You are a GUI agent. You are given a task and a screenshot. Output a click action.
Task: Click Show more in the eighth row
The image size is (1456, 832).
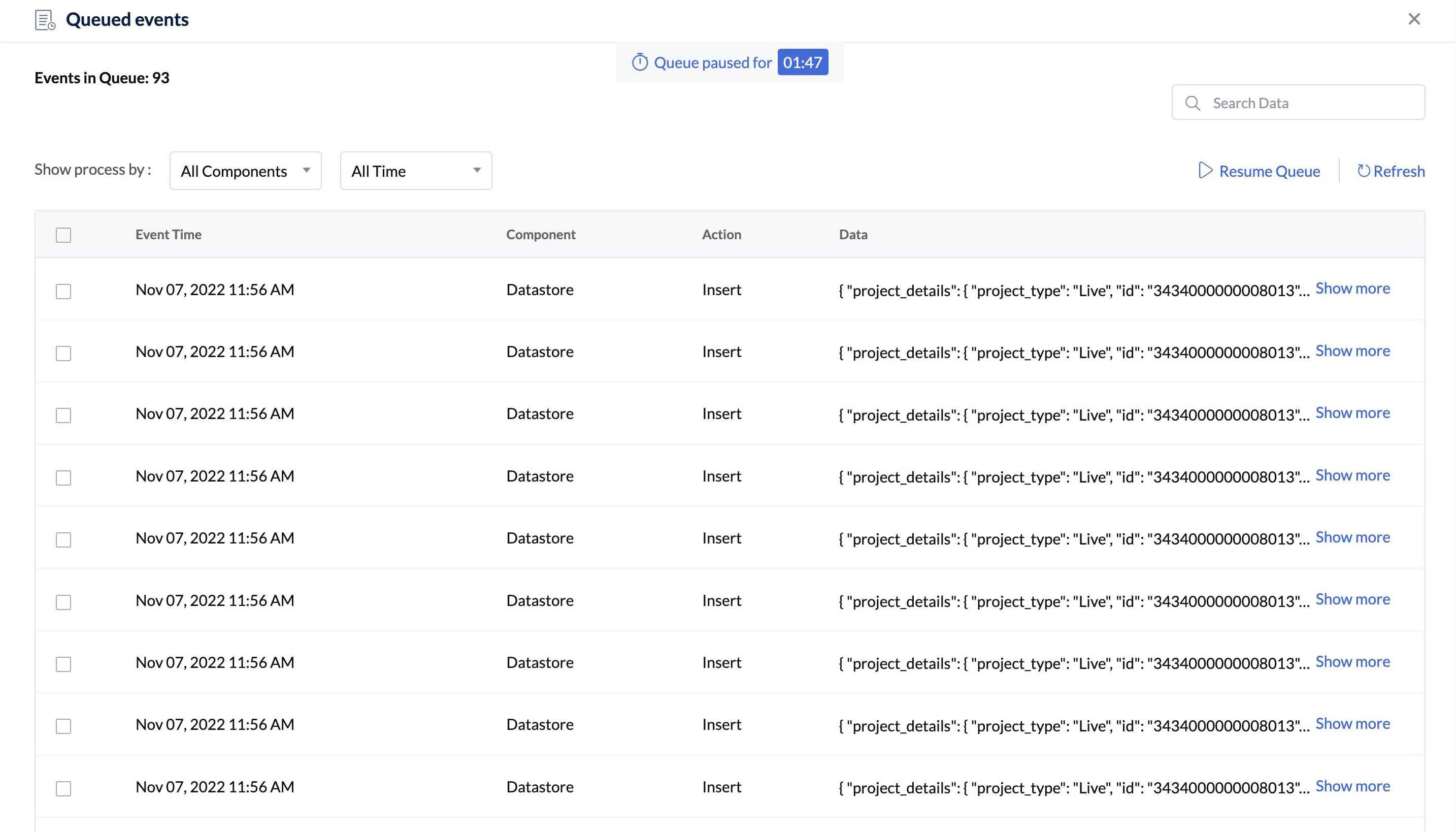(1352, 723)
